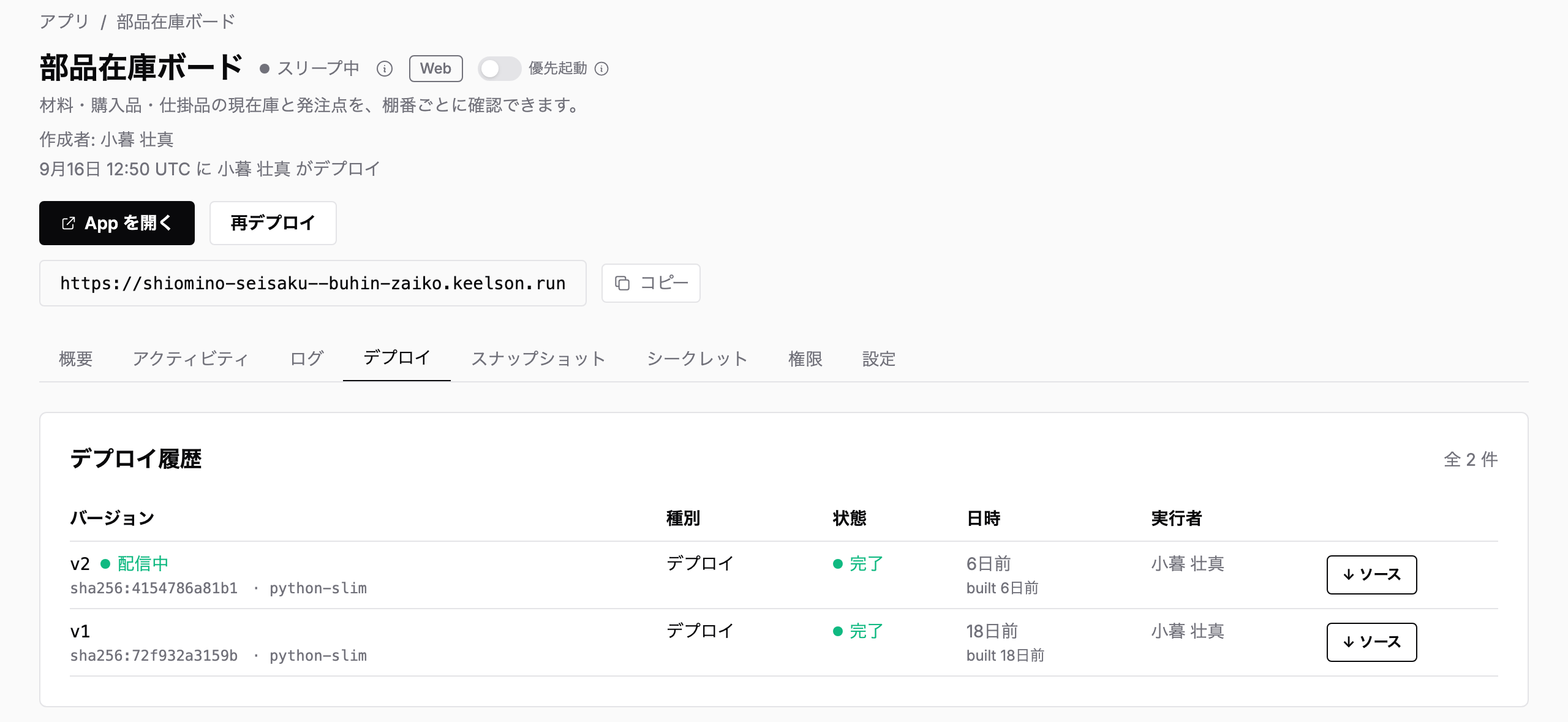Image resolution: width=1568 pixels, height=722 pixels.
Task: Open the アクティビティ tab
Action: click(190, 359)
